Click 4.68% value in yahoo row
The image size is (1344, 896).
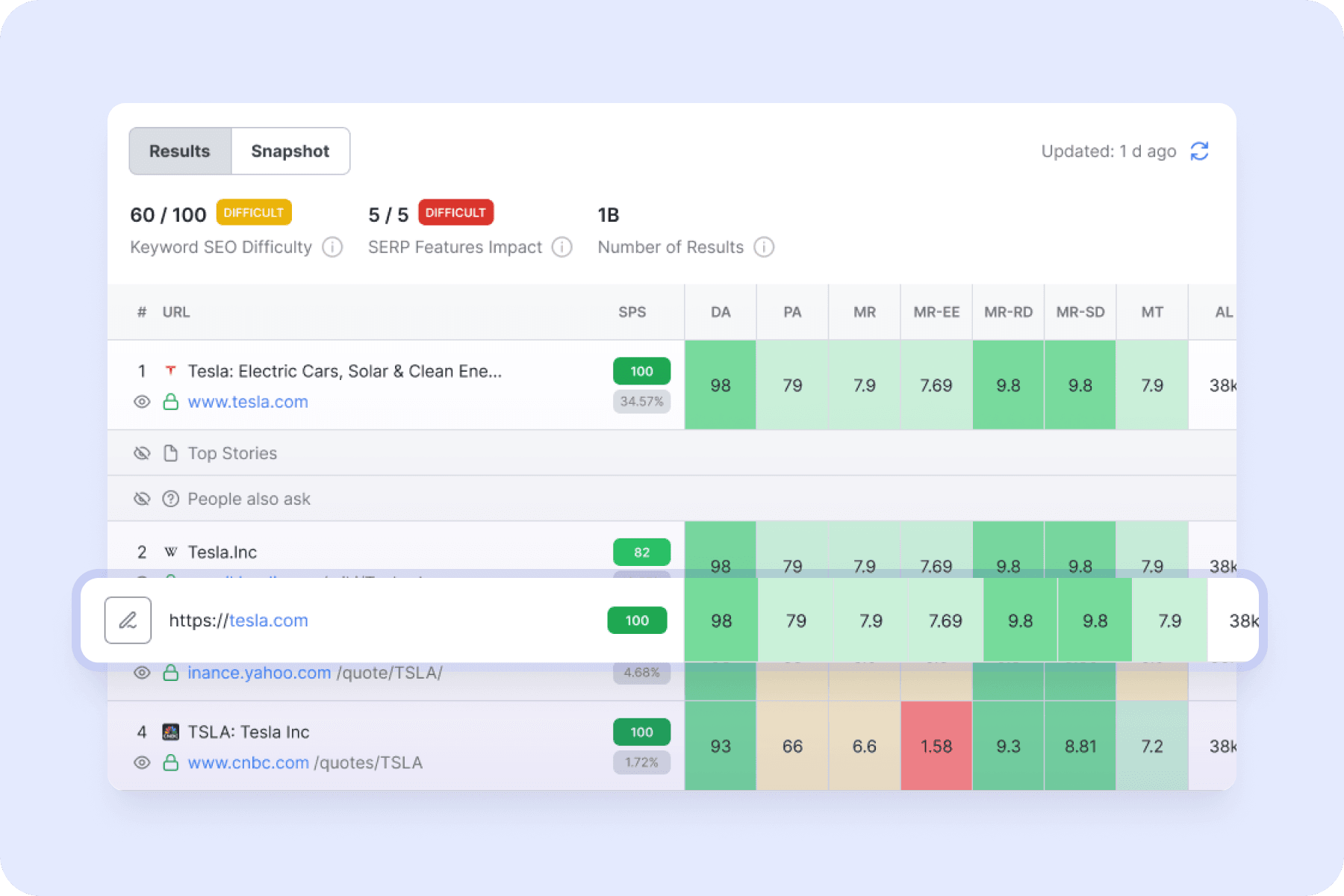pos(641,672)
